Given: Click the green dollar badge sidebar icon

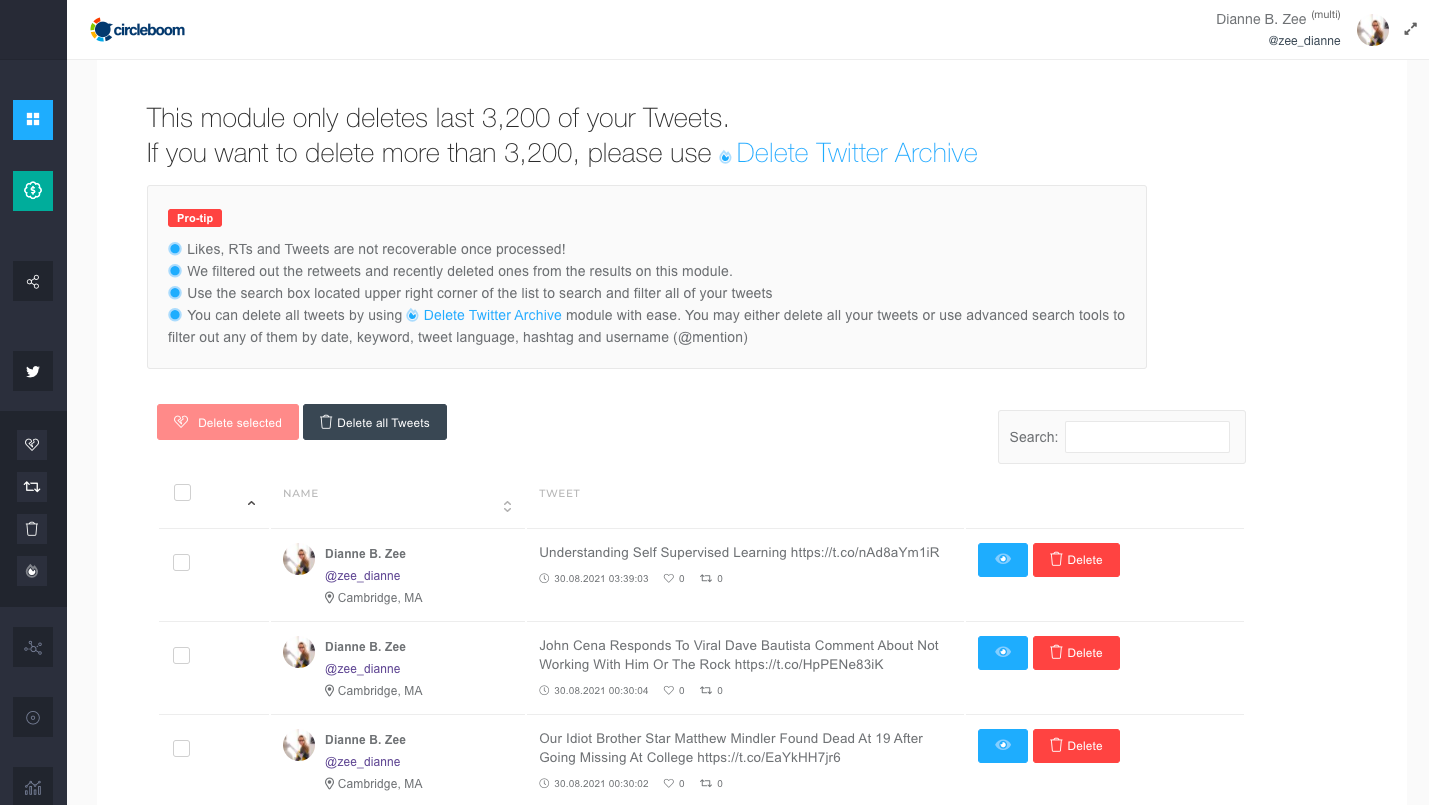Looking at the screenshot, I should (33, 190).
